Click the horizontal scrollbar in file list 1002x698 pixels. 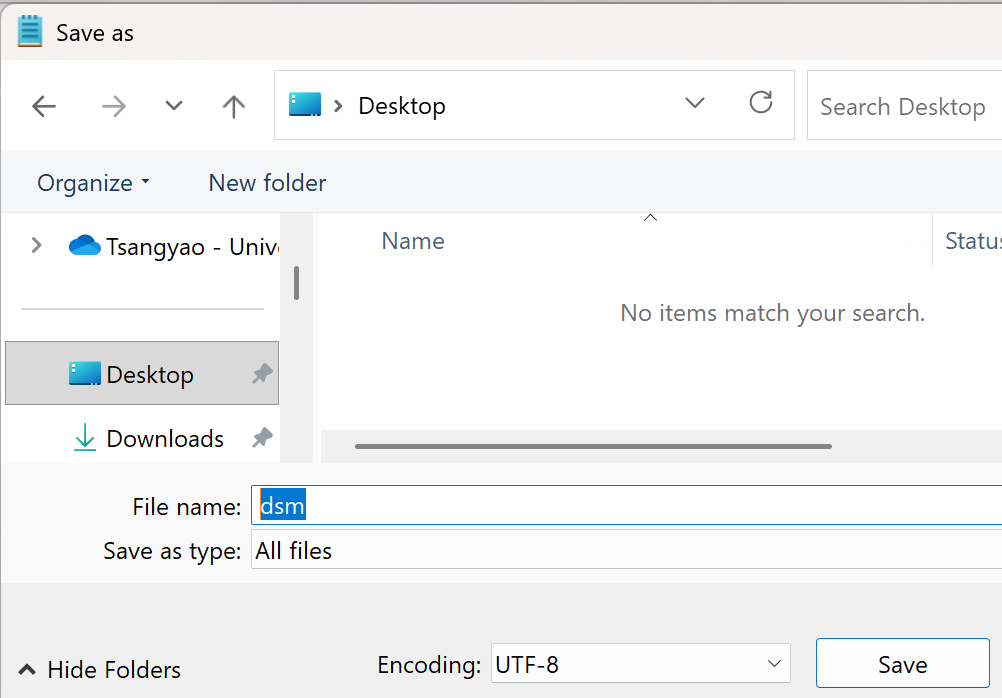pyautogui.click(x=592, y=446)
